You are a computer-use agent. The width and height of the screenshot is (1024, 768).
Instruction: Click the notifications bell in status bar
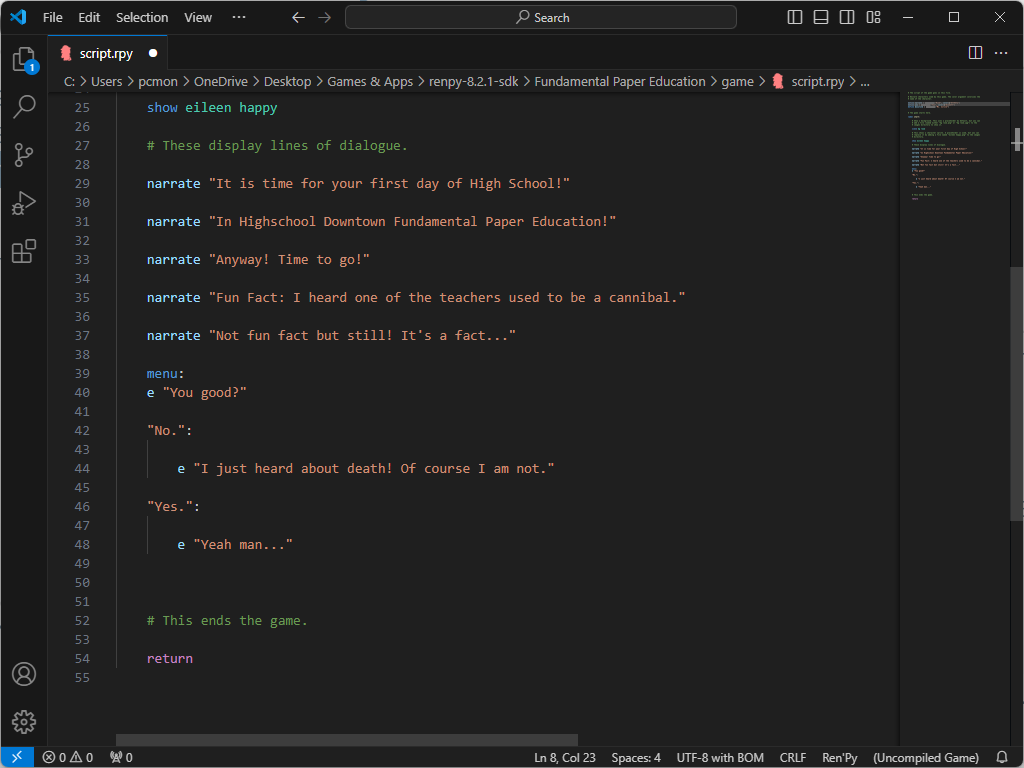1002,757
